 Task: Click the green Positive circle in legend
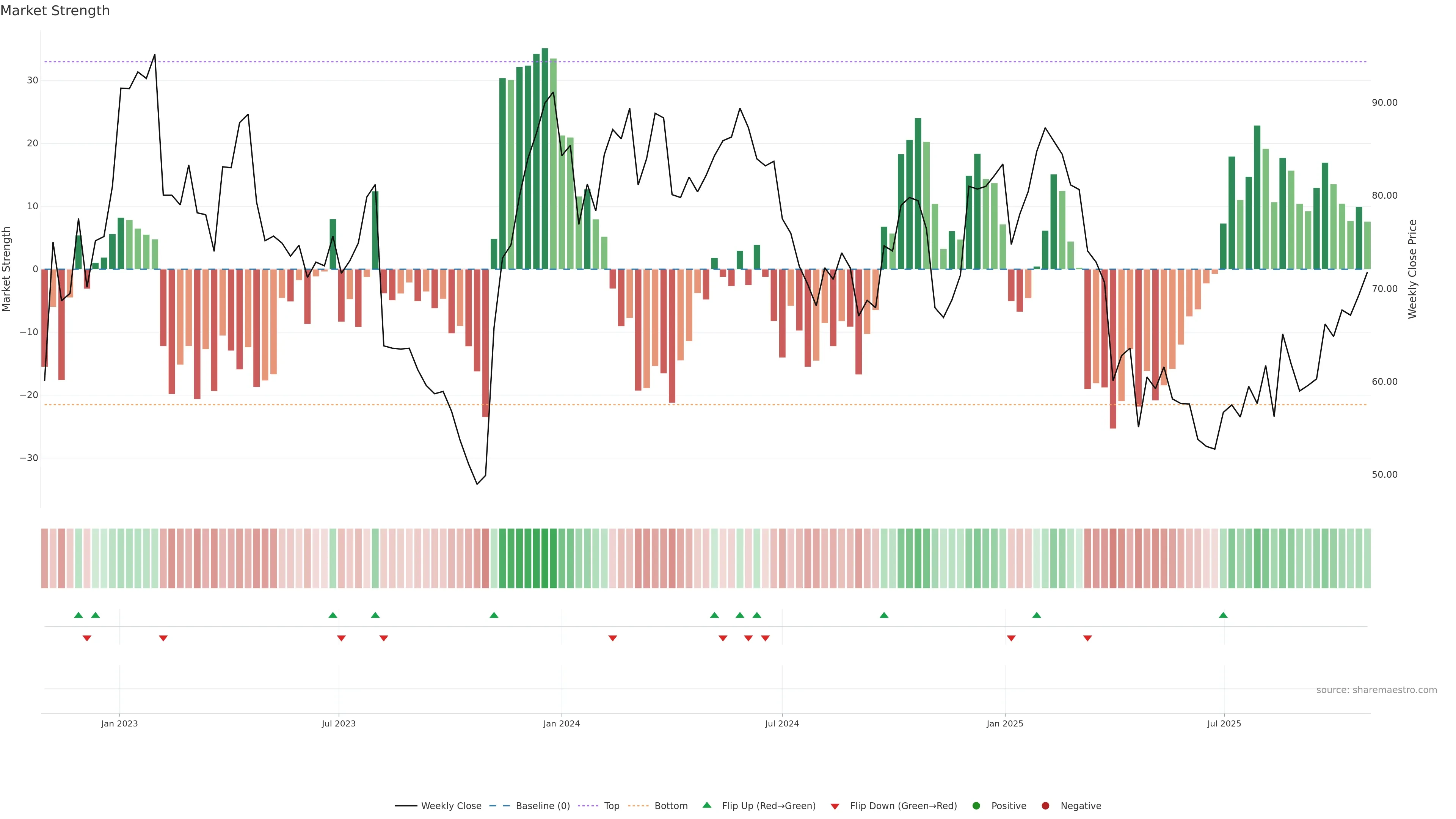976,806
